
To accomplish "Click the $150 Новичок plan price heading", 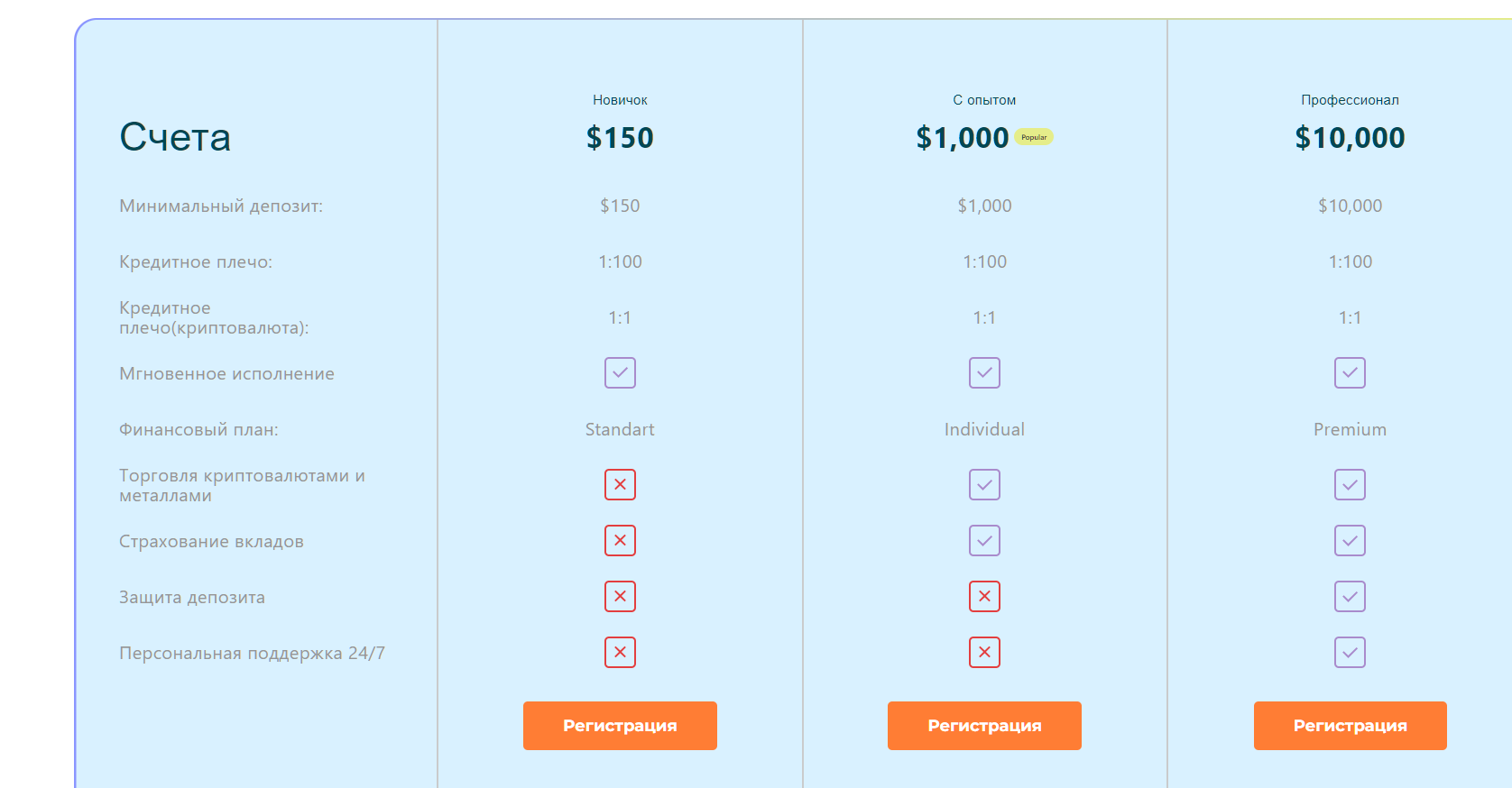I will pyautogui.click(x=620, y=138).
